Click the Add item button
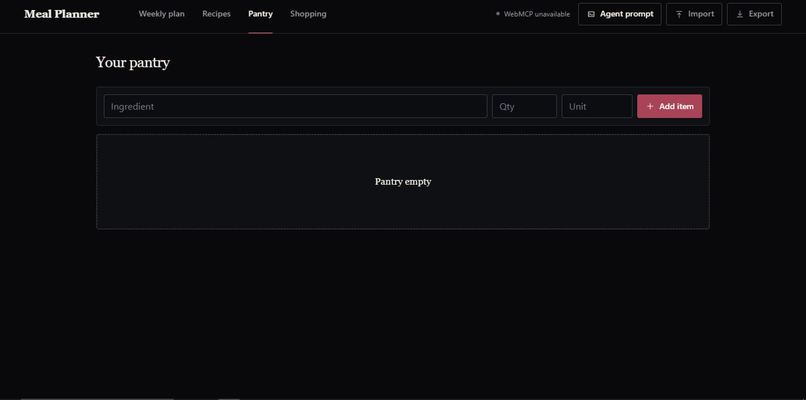Screen dimensions: 806x400 pos(669,106)
